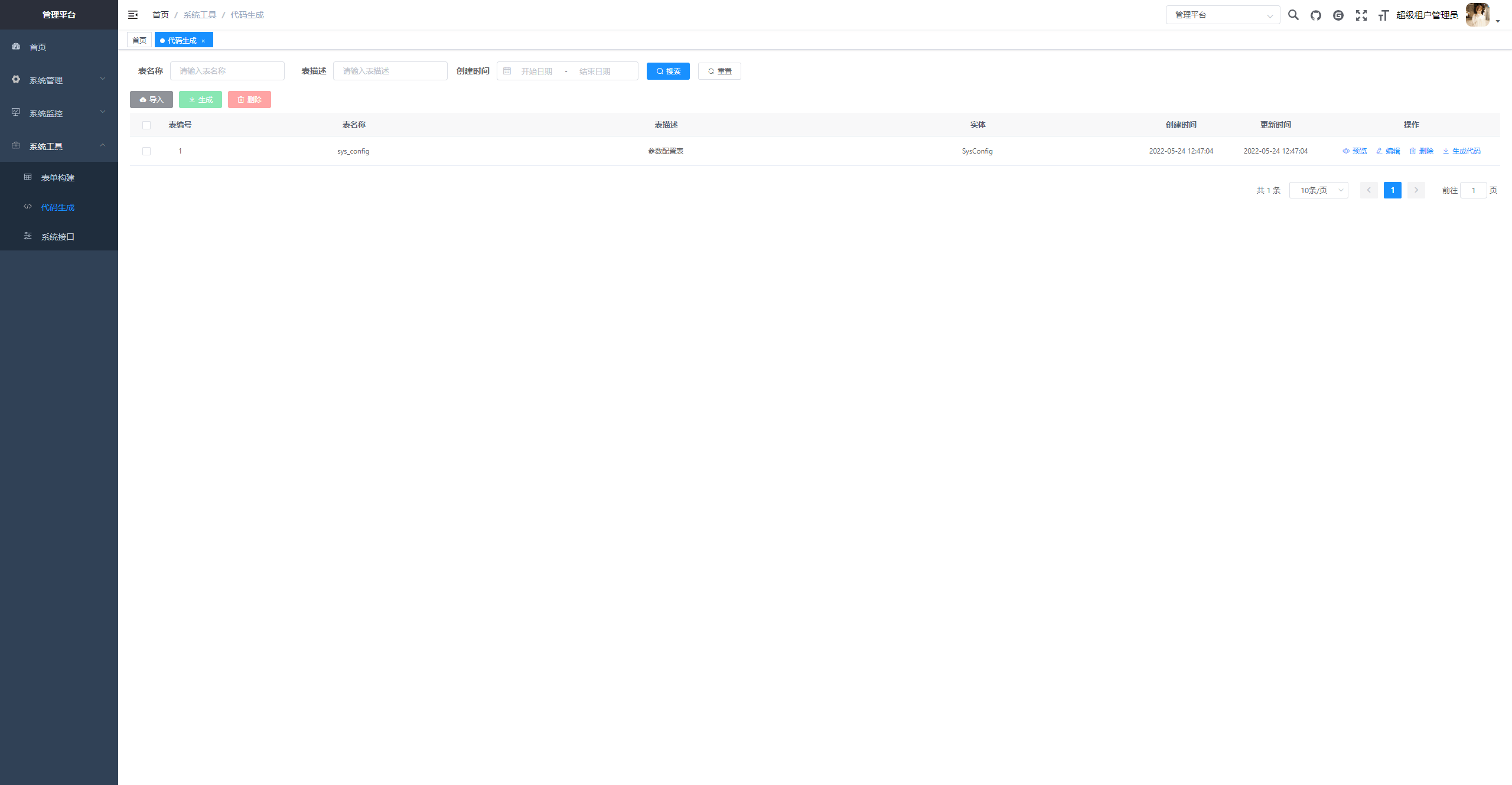Expand the 系统监控 sidebar menu
1512x785 pixels.
tap(59, 113)
